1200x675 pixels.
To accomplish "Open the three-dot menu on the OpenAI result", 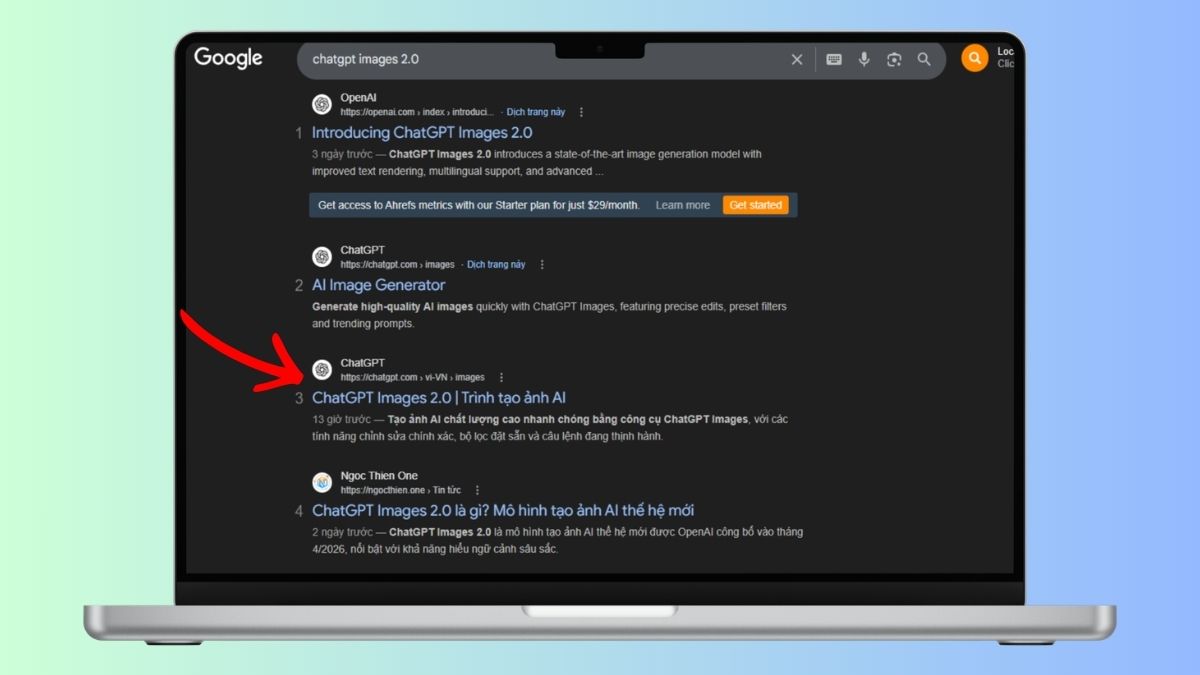I will 582,112.
